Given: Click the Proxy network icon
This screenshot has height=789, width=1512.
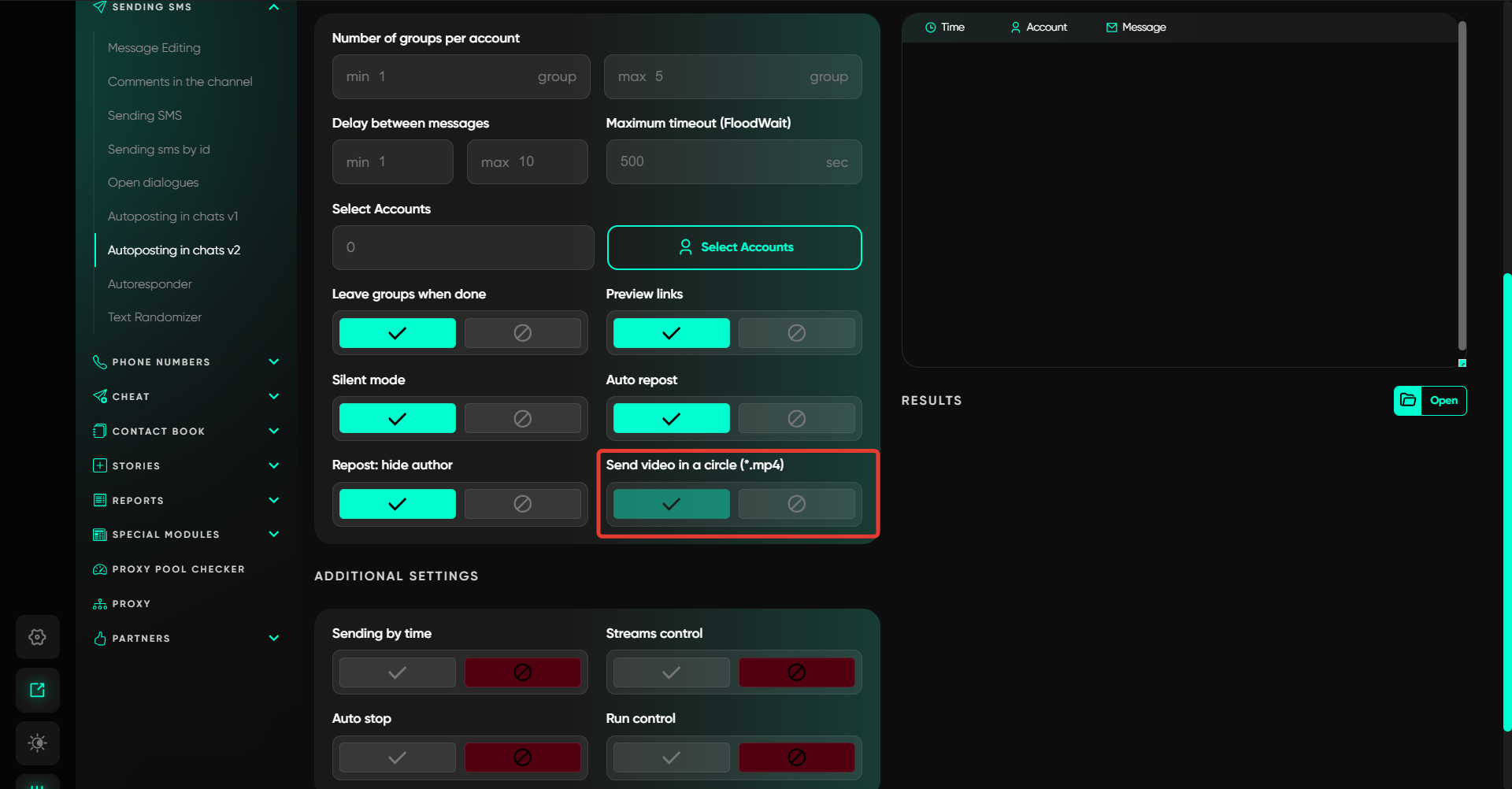Looking at the screenshot, I should pos(100,604).
